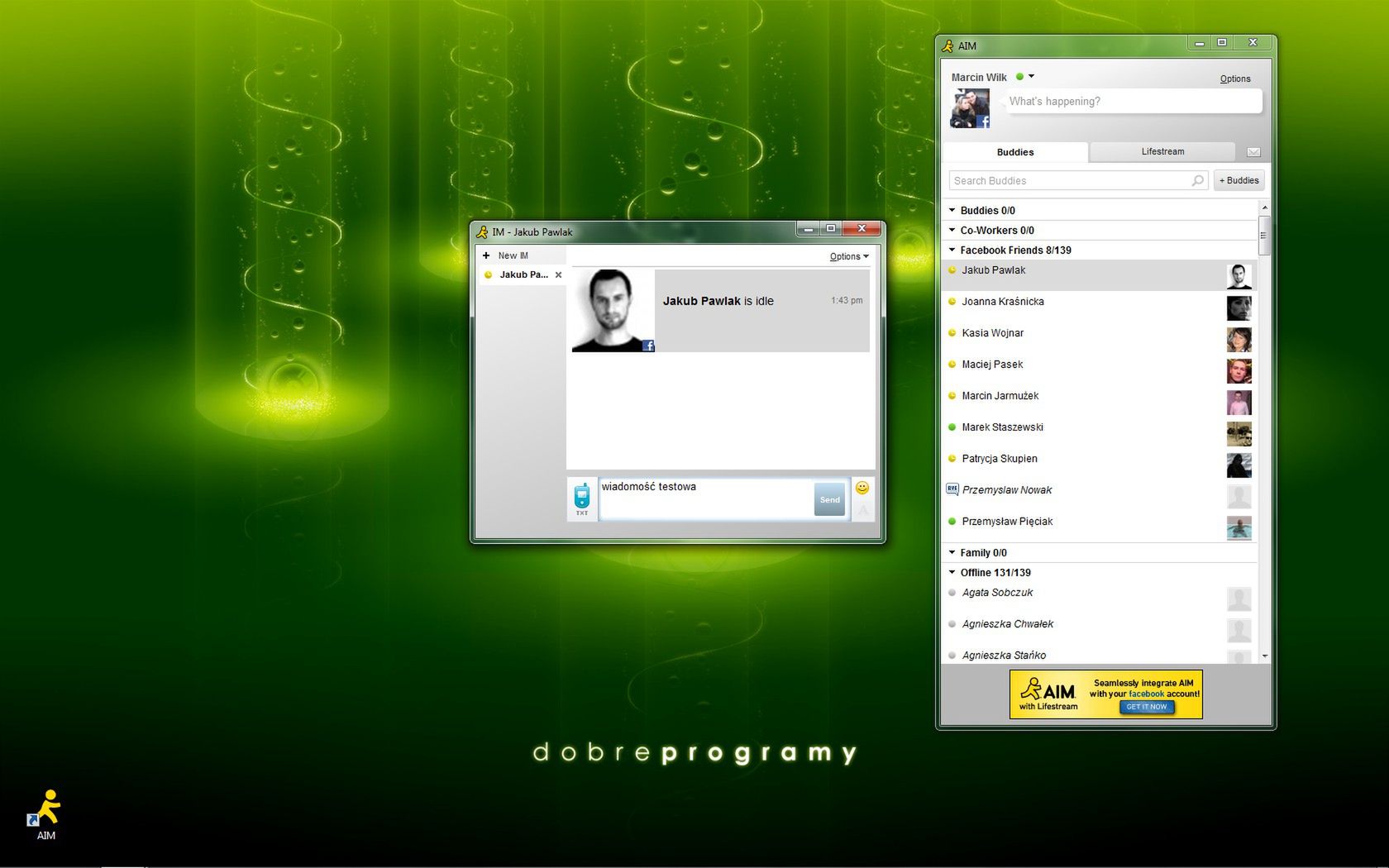Select the Jakub Pa... conversation tab
The image size is (1389, 868).
(522, 274)
